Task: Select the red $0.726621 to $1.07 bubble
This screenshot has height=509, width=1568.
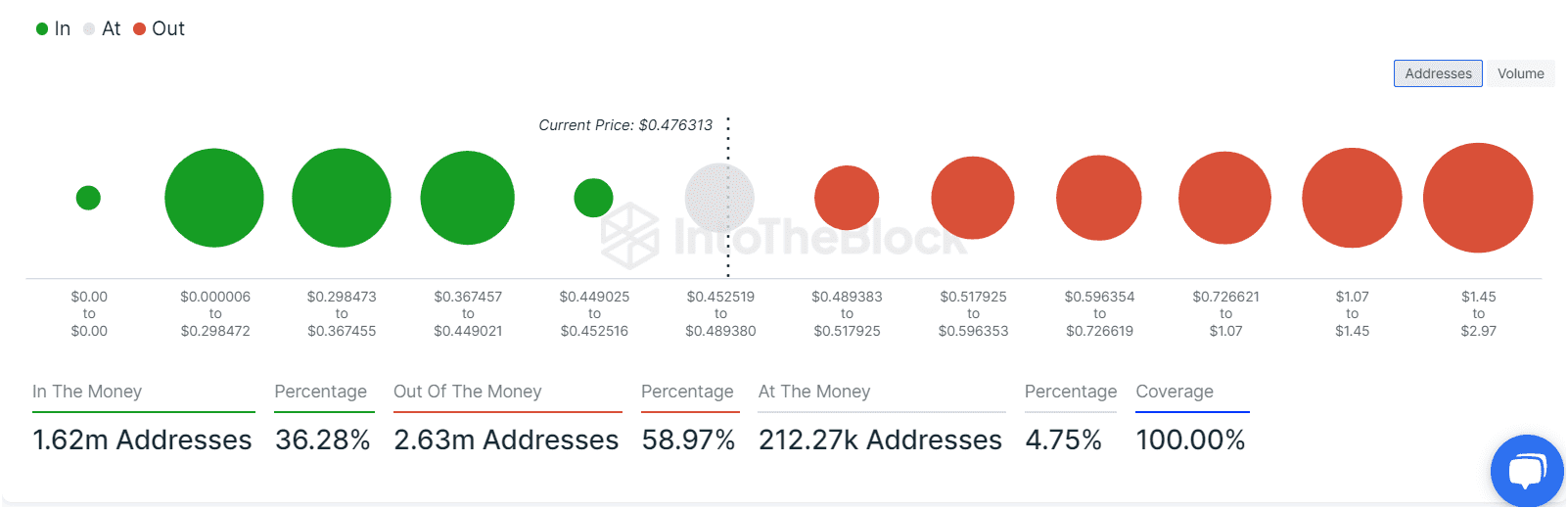Action: point(1224,198)
